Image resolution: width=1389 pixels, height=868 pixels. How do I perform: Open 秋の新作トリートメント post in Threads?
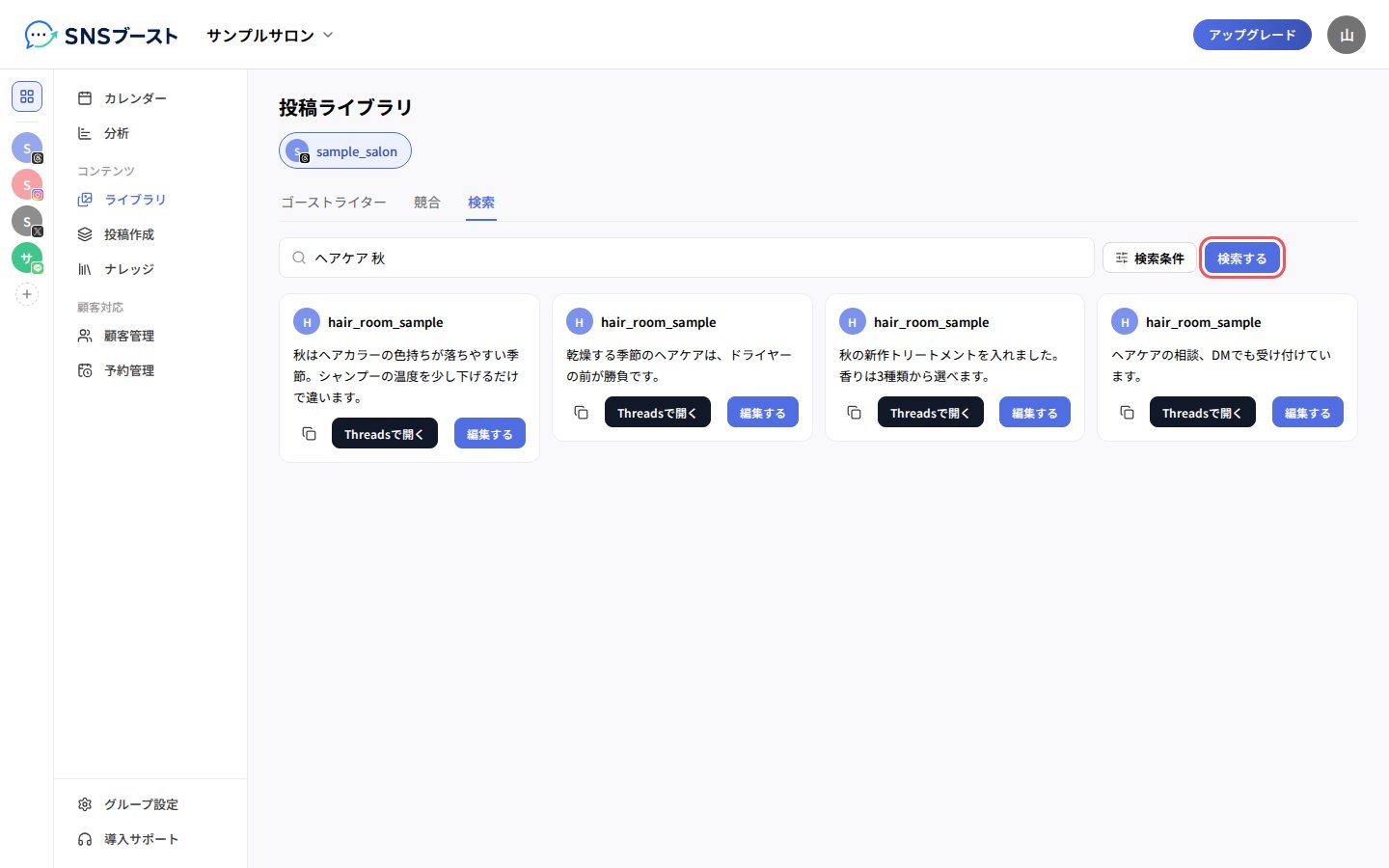coord(931,413)
